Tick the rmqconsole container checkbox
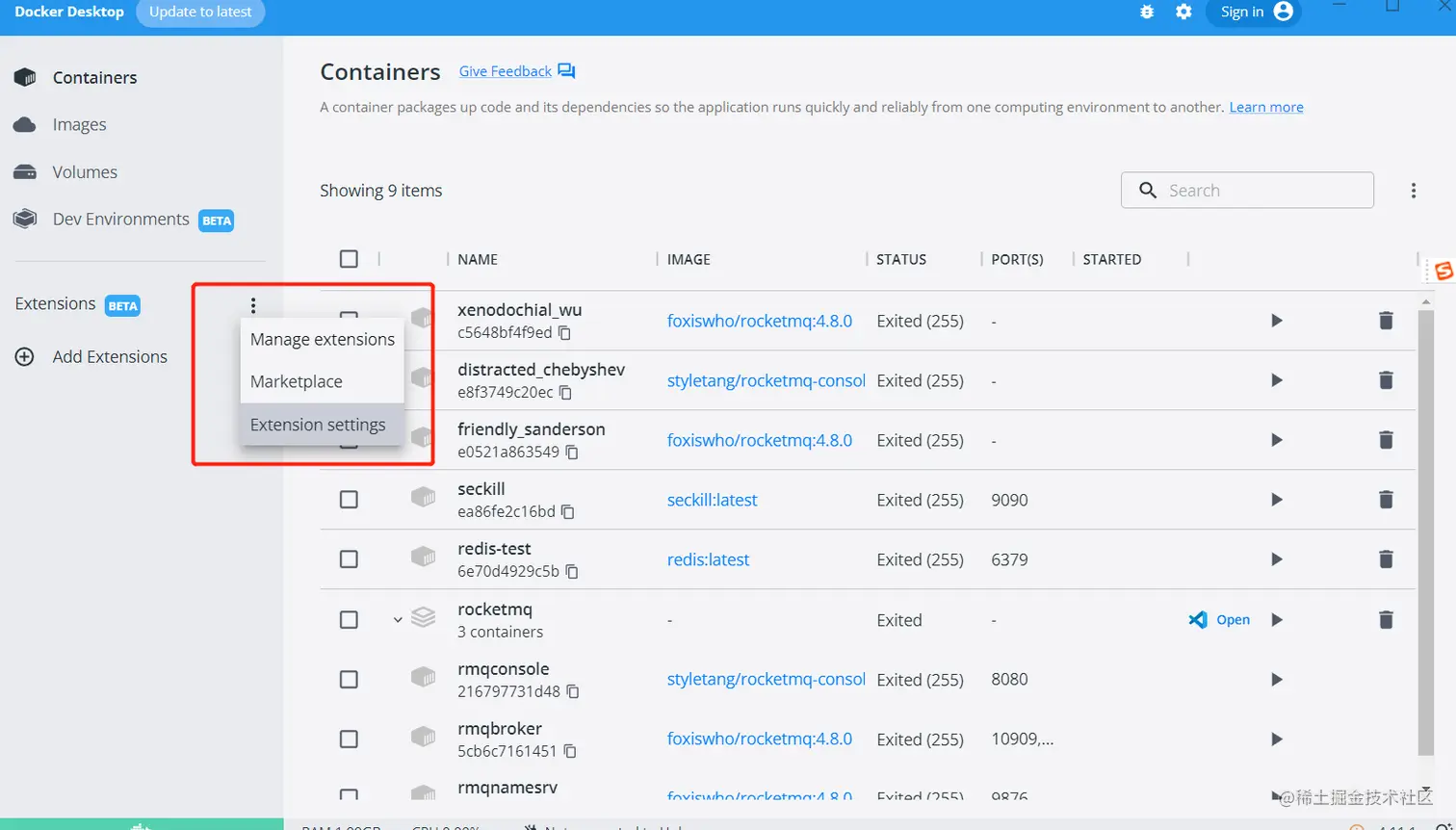The image size is (1456, 830). click(x=349, y=680)
